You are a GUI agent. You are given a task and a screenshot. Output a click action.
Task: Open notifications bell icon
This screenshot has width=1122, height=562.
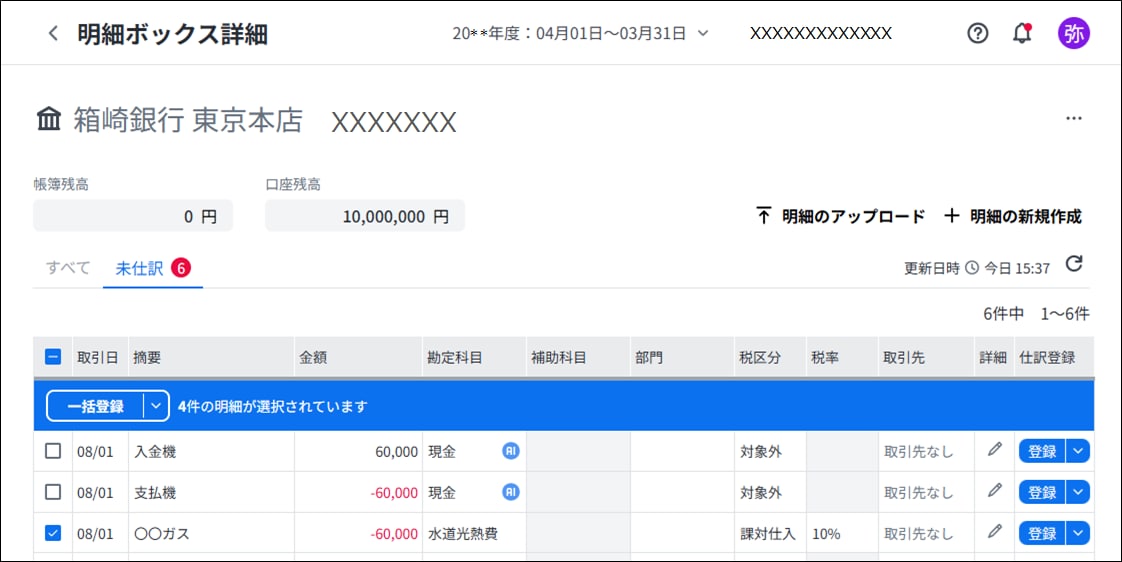1023,33
